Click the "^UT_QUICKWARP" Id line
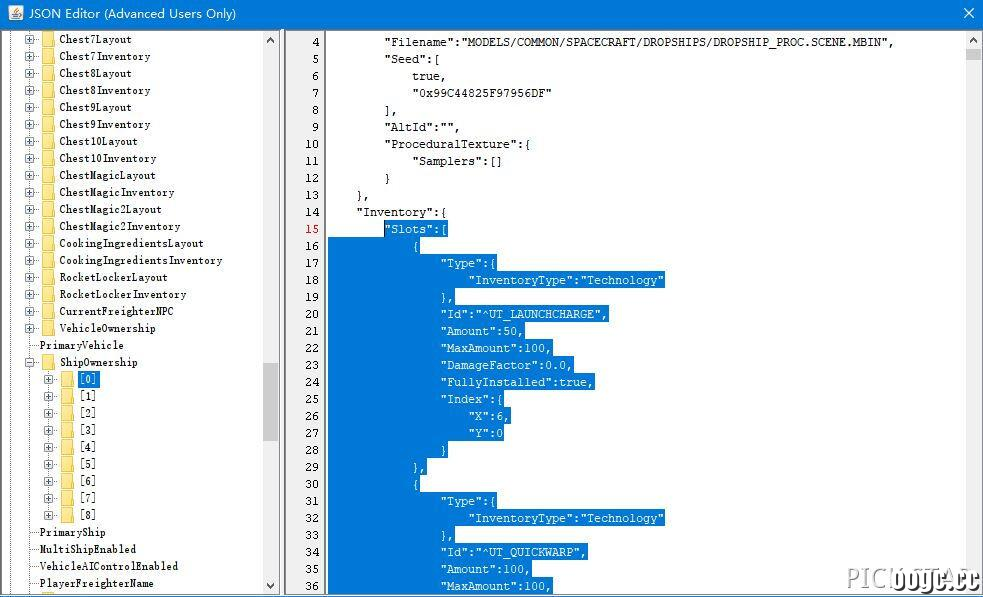 [x=513, y=552]
